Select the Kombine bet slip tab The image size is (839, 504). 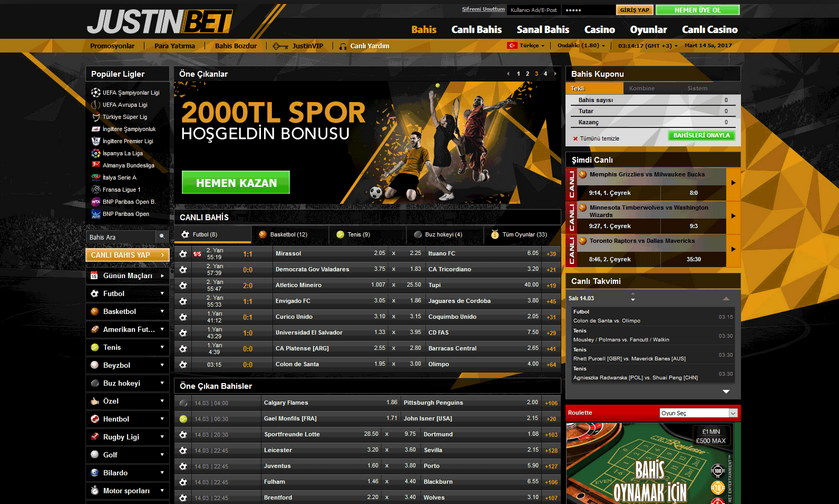642,88
